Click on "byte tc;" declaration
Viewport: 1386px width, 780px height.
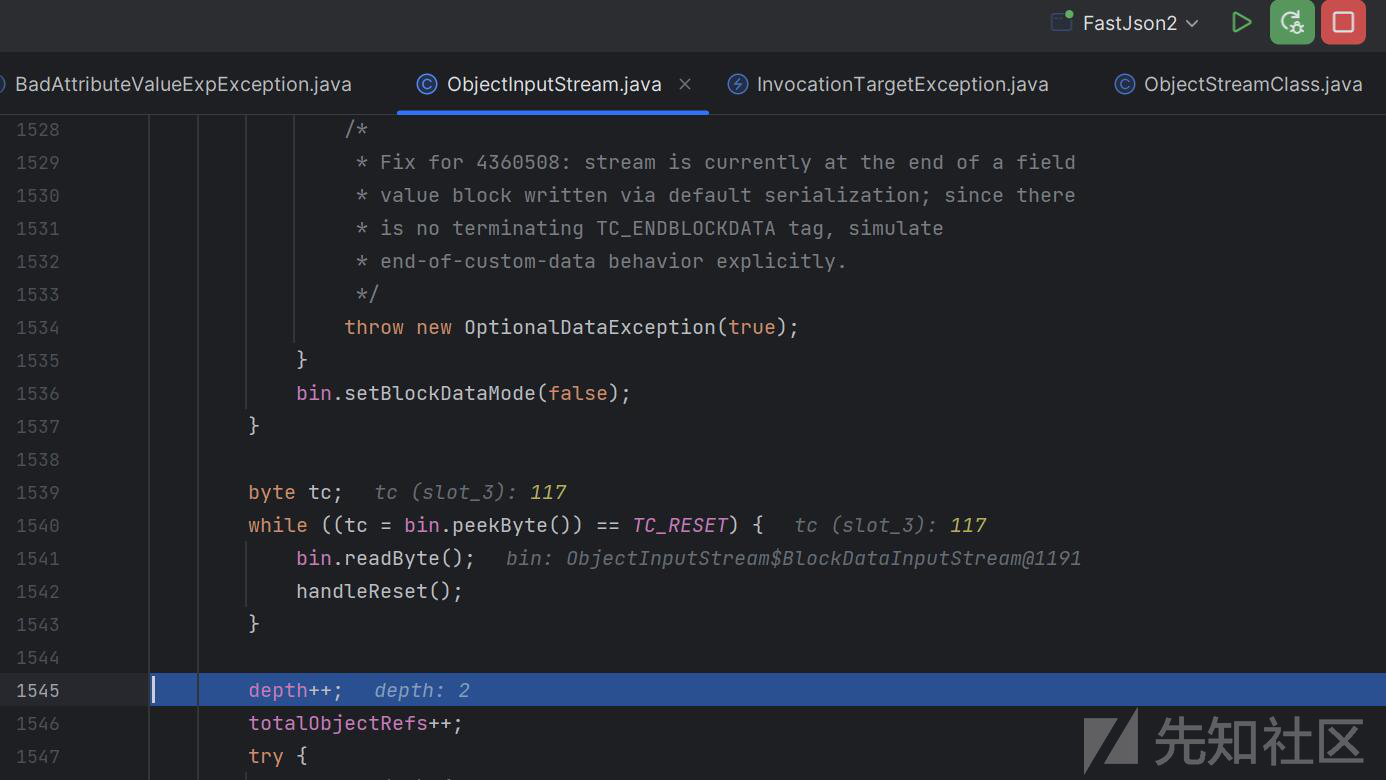point(295,492)
